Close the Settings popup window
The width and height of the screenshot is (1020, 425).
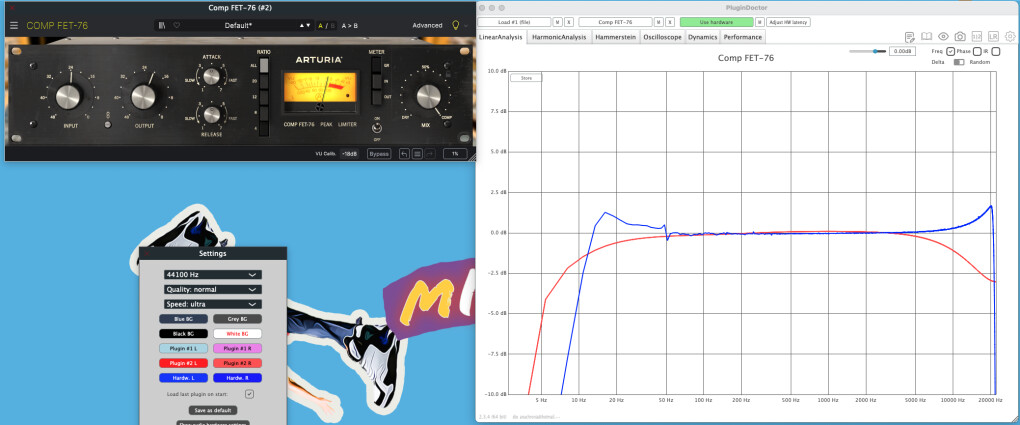[146, 253]
